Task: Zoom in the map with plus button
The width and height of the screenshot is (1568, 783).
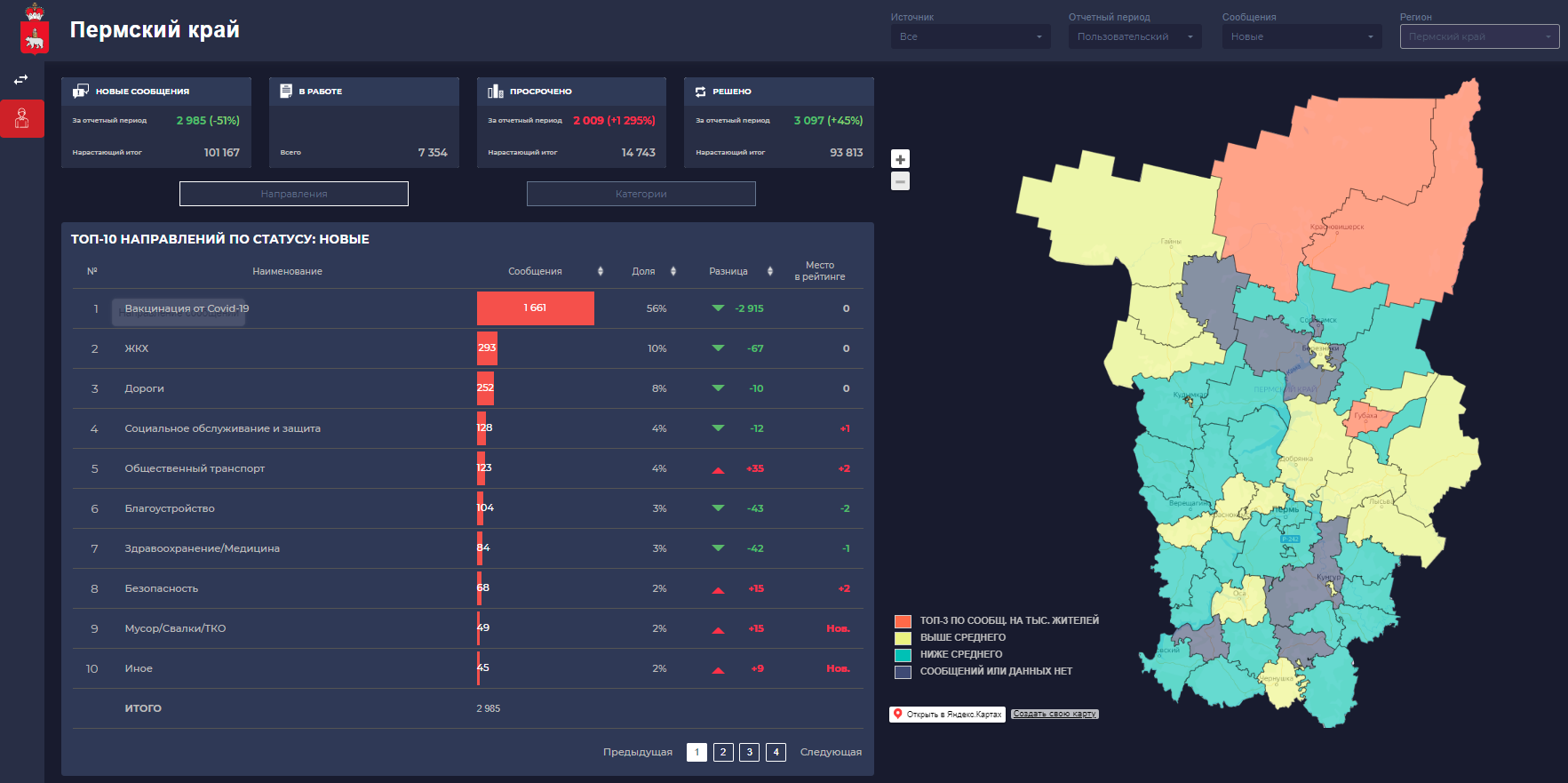Action: point(900,159)
